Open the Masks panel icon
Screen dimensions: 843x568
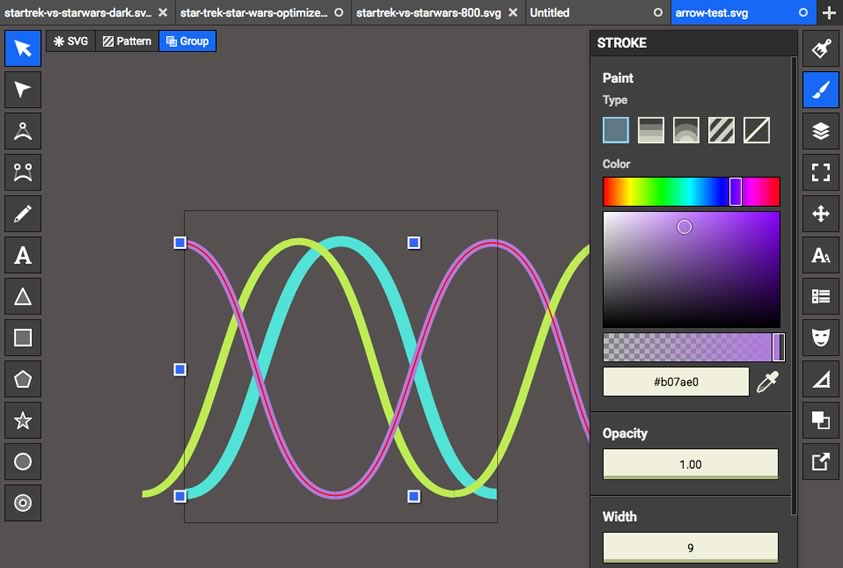tap(820, 337)
